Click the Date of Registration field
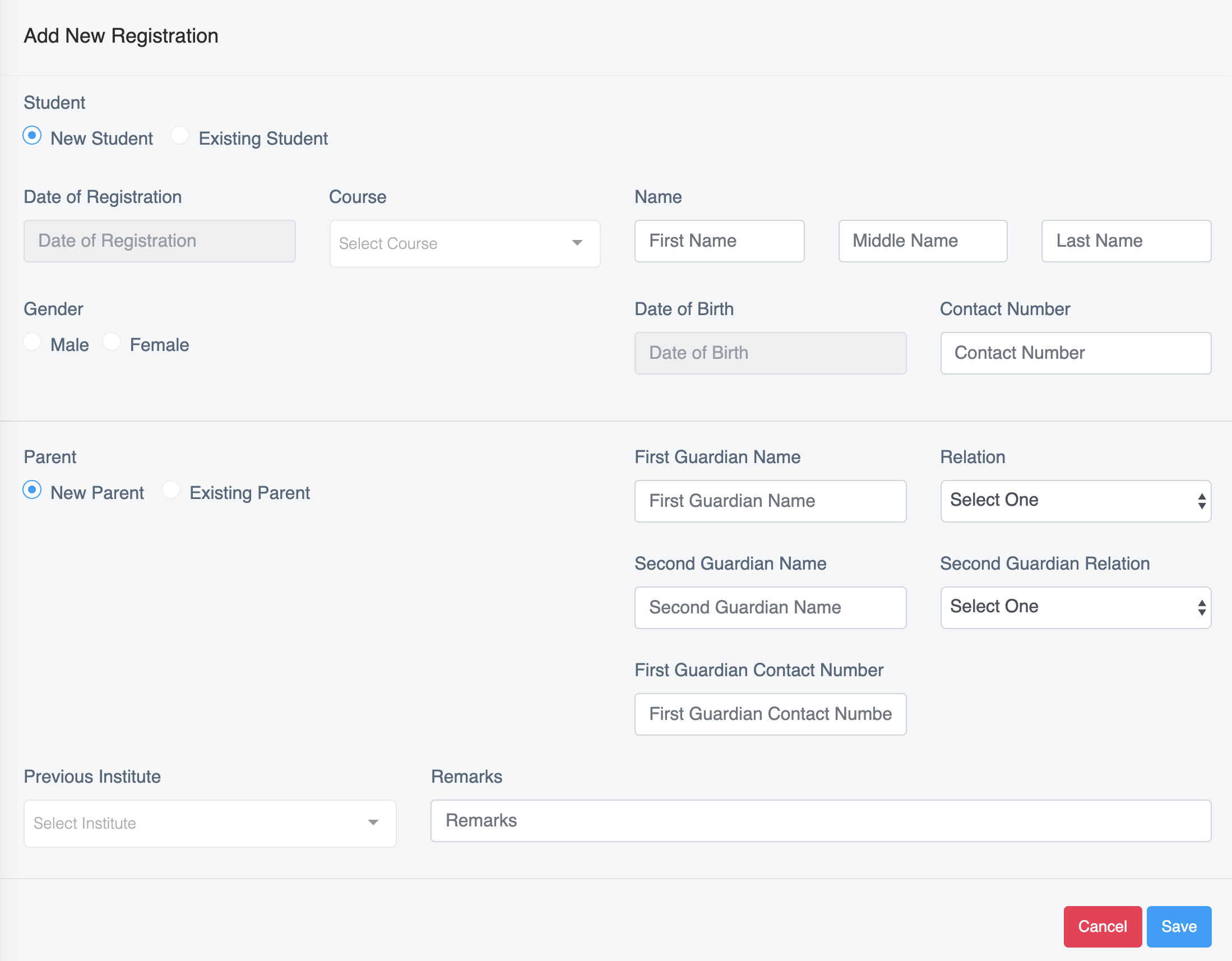The height and width of the screenshot is (961, 1232). click(x=160, y=241)
